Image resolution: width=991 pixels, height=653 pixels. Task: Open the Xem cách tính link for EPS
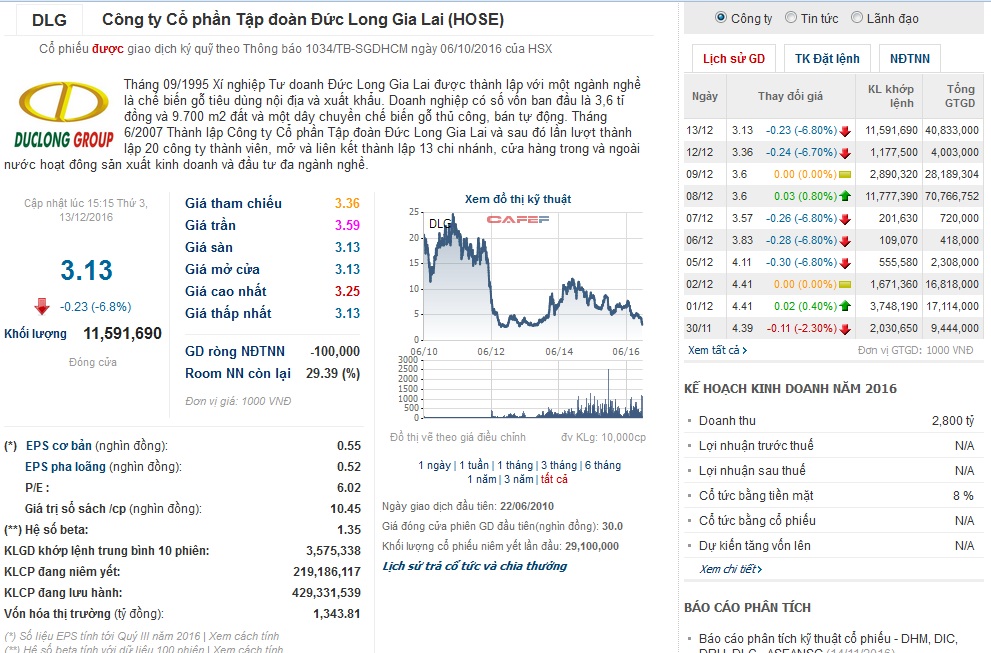point(244,636)
